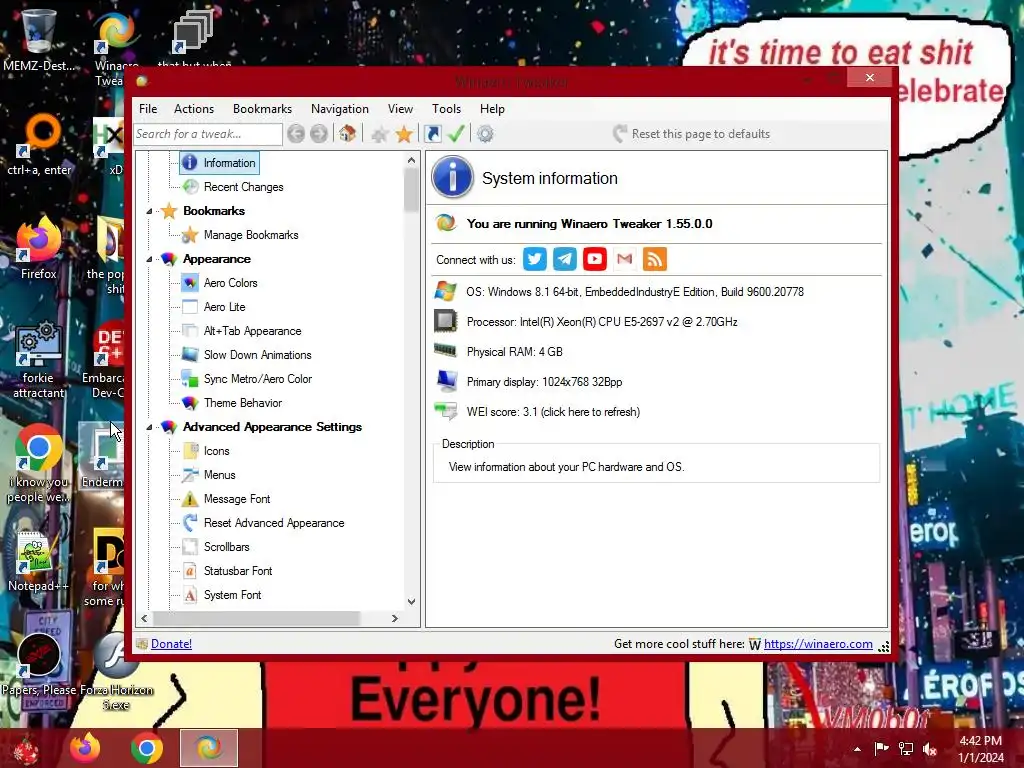The width and height of the screenshot is (1024, 768).
Task: Click the Search for a tweak field
Action: click(208, 134)
